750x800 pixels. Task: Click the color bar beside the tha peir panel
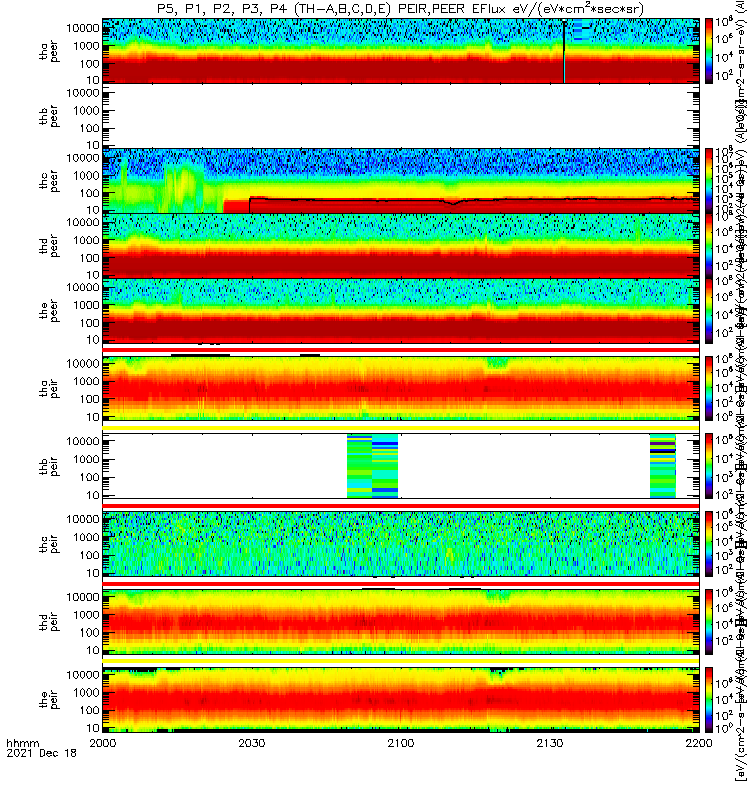(709, 388)
